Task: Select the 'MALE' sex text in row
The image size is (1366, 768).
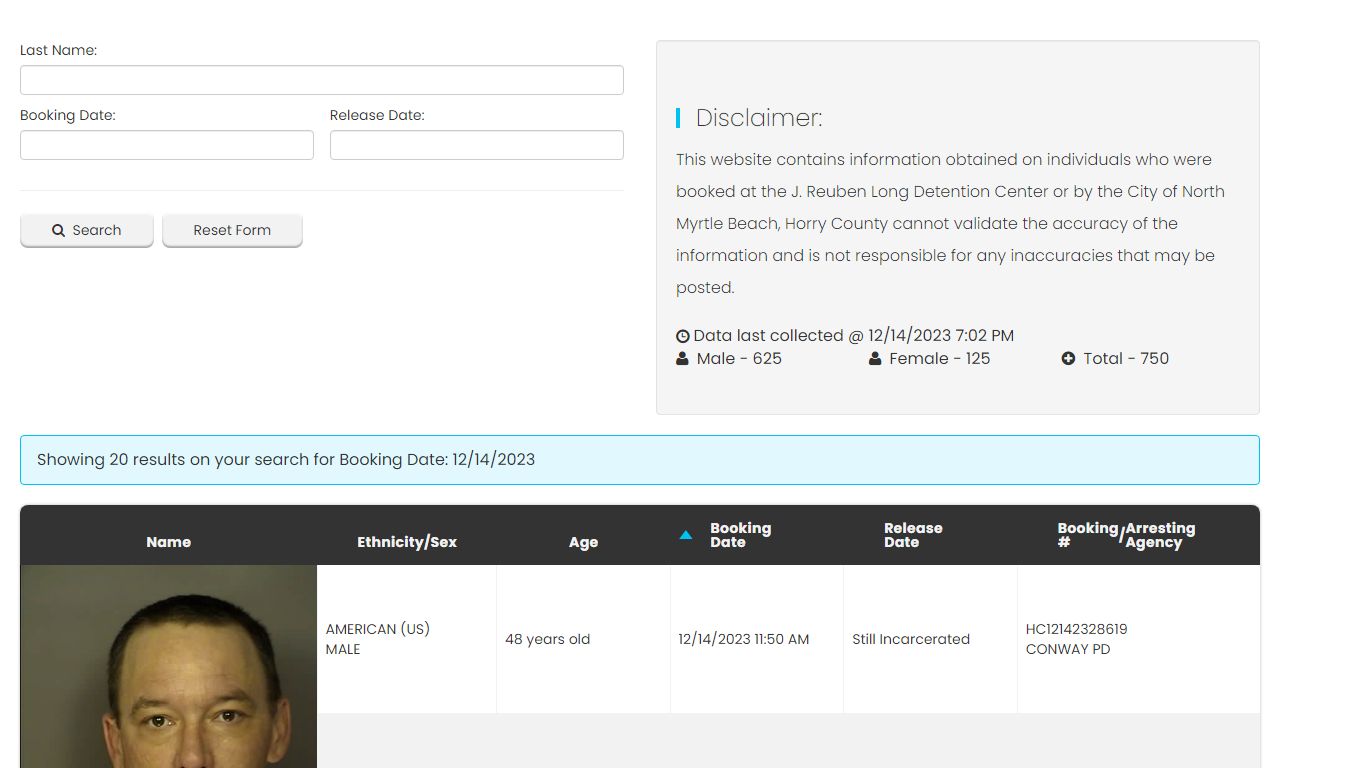Action: click(343, 649)
